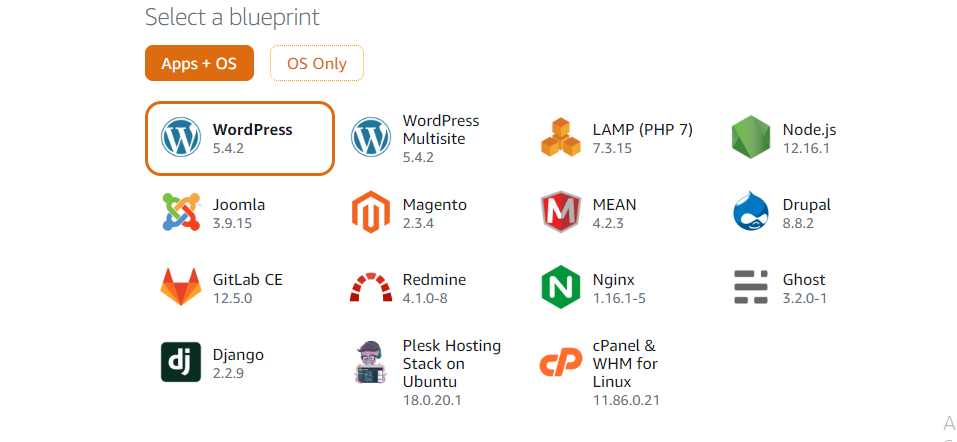Choose the Node.js green hexagon icon
The width and height of the screenshot is (957, 442).
pyautogui.click(x=750, y=137)
